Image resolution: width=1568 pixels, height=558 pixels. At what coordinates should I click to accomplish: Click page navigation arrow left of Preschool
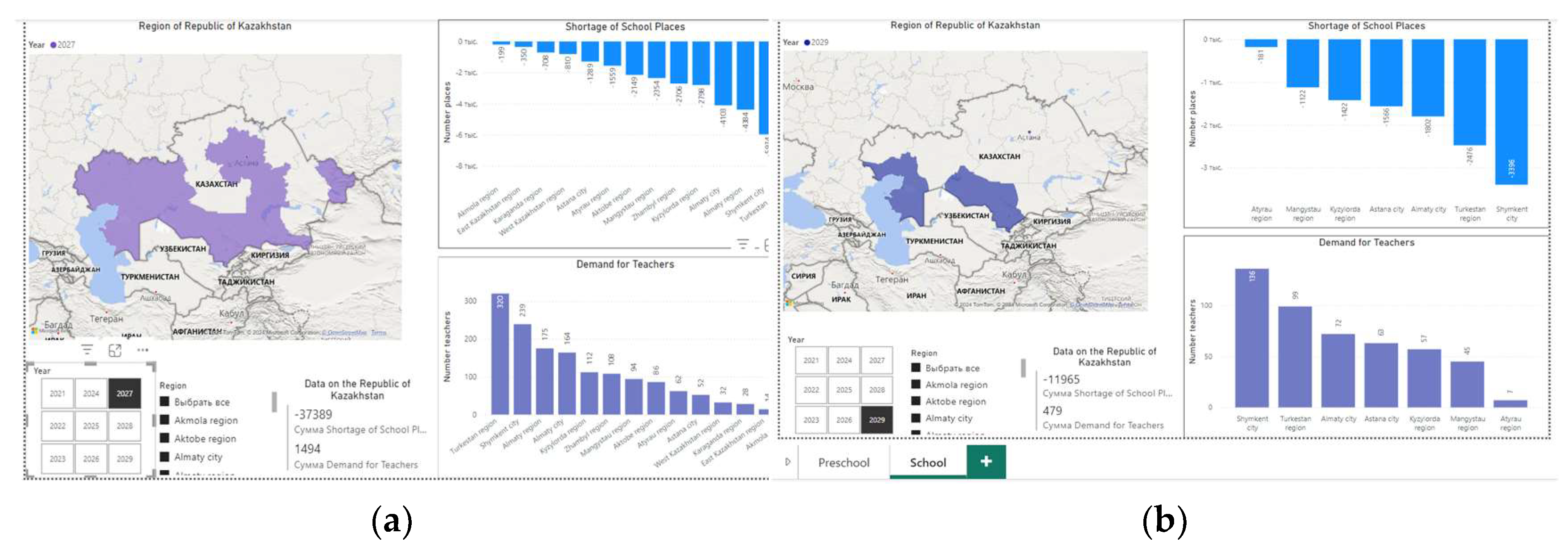tap(788, 462)
